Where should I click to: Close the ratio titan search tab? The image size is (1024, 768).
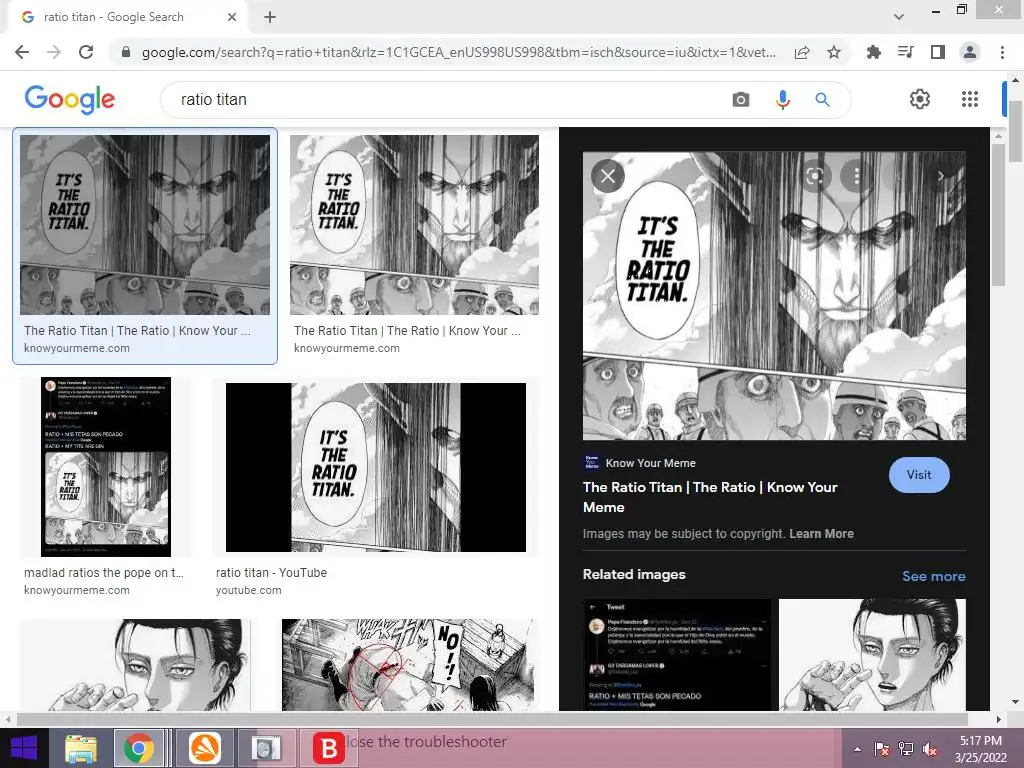(x=232, y=18)
